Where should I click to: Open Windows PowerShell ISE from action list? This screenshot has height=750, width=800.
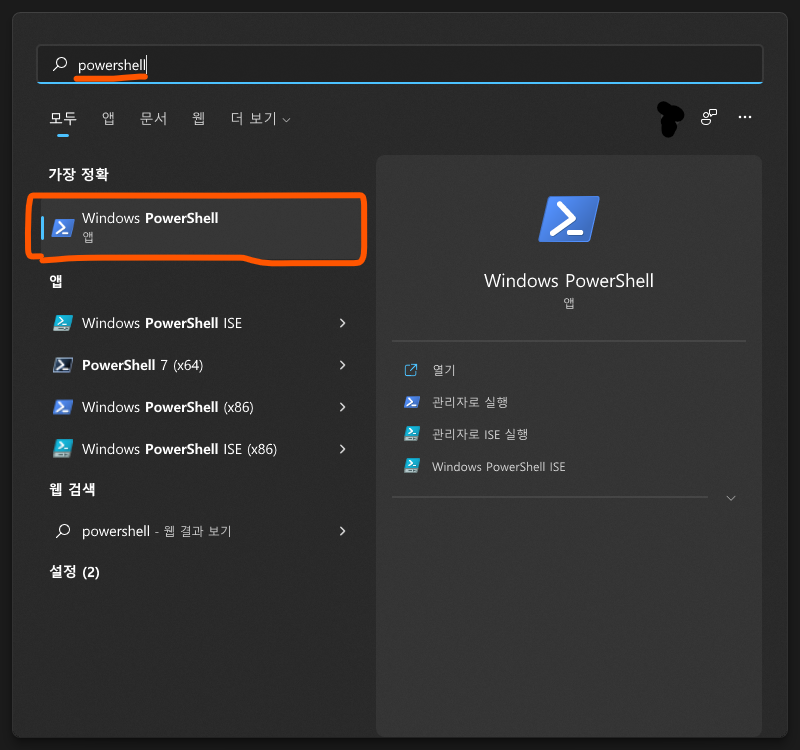point(498,466)
